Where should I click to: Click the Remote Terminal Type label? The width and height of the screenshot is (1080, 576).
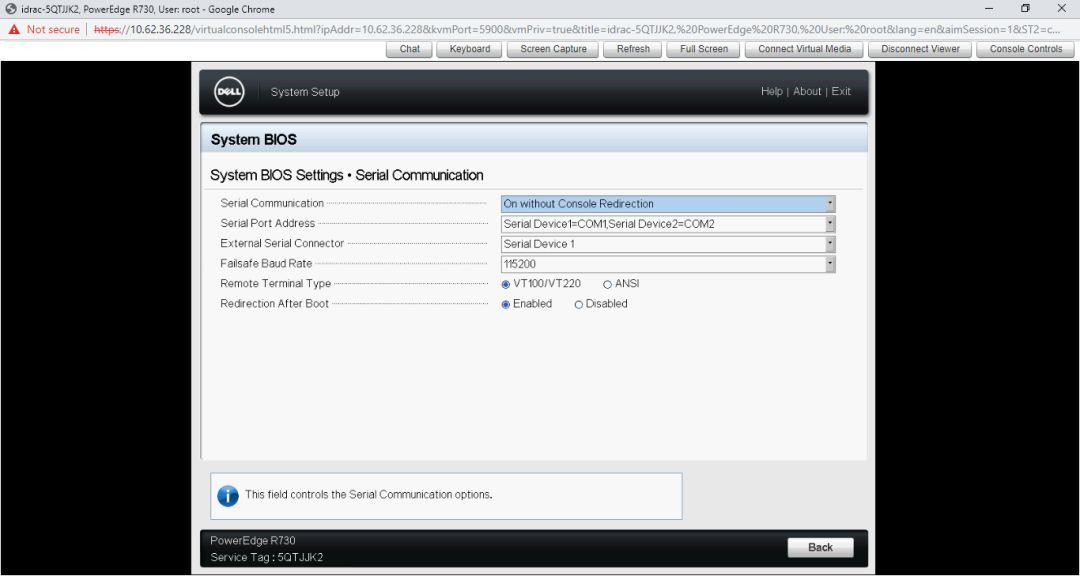[276, 283]
